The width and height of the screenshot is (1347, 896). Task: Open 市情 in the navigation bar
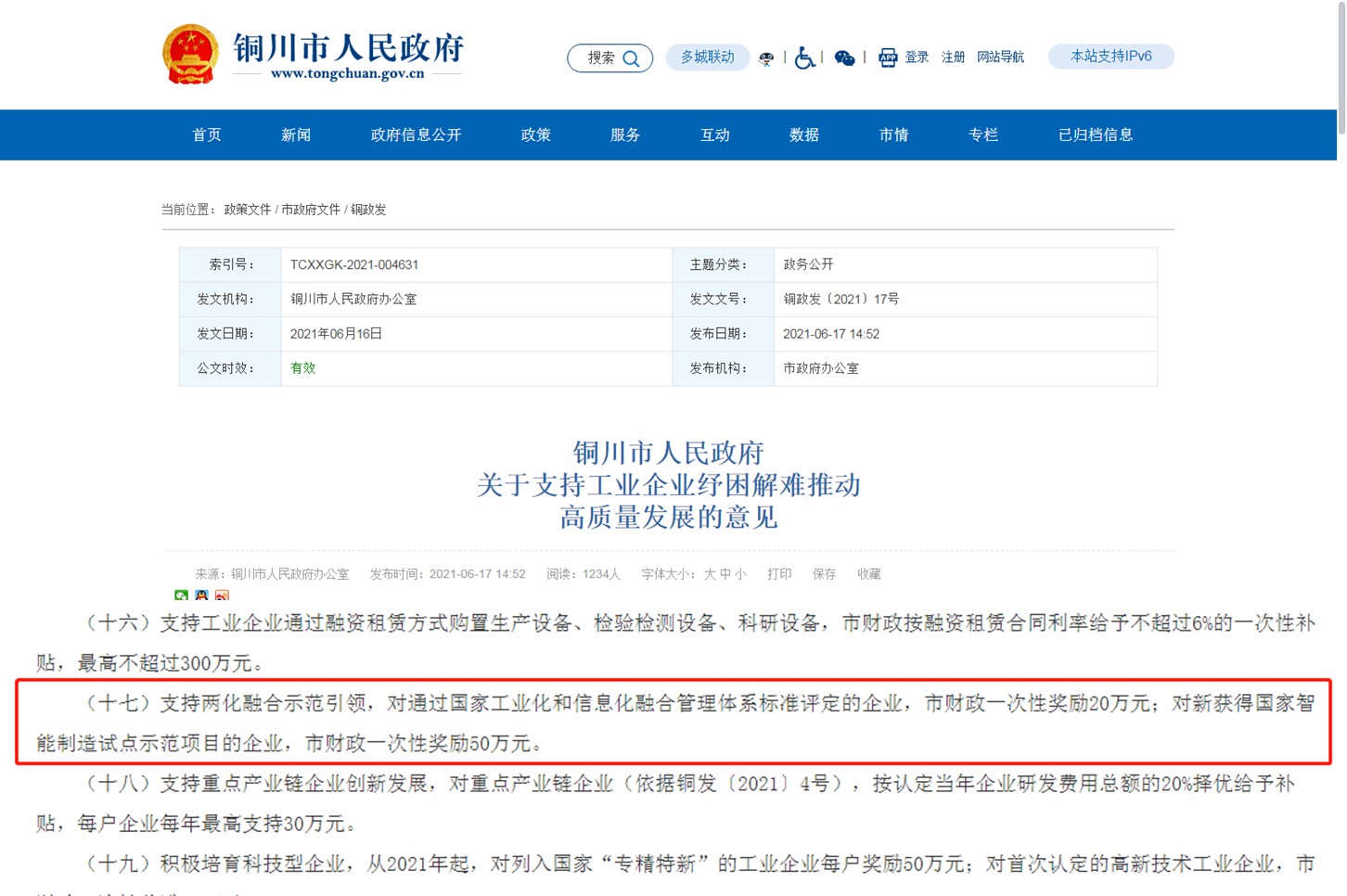pyautogui.click(x=893, y=135)
